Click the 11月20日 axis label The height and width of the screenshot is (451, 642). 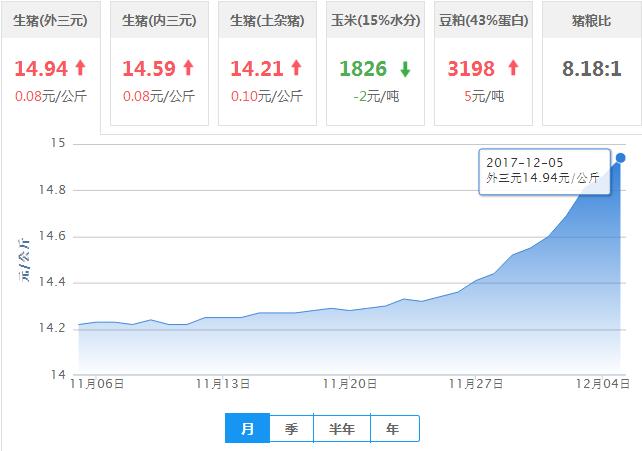pos(350,384)
